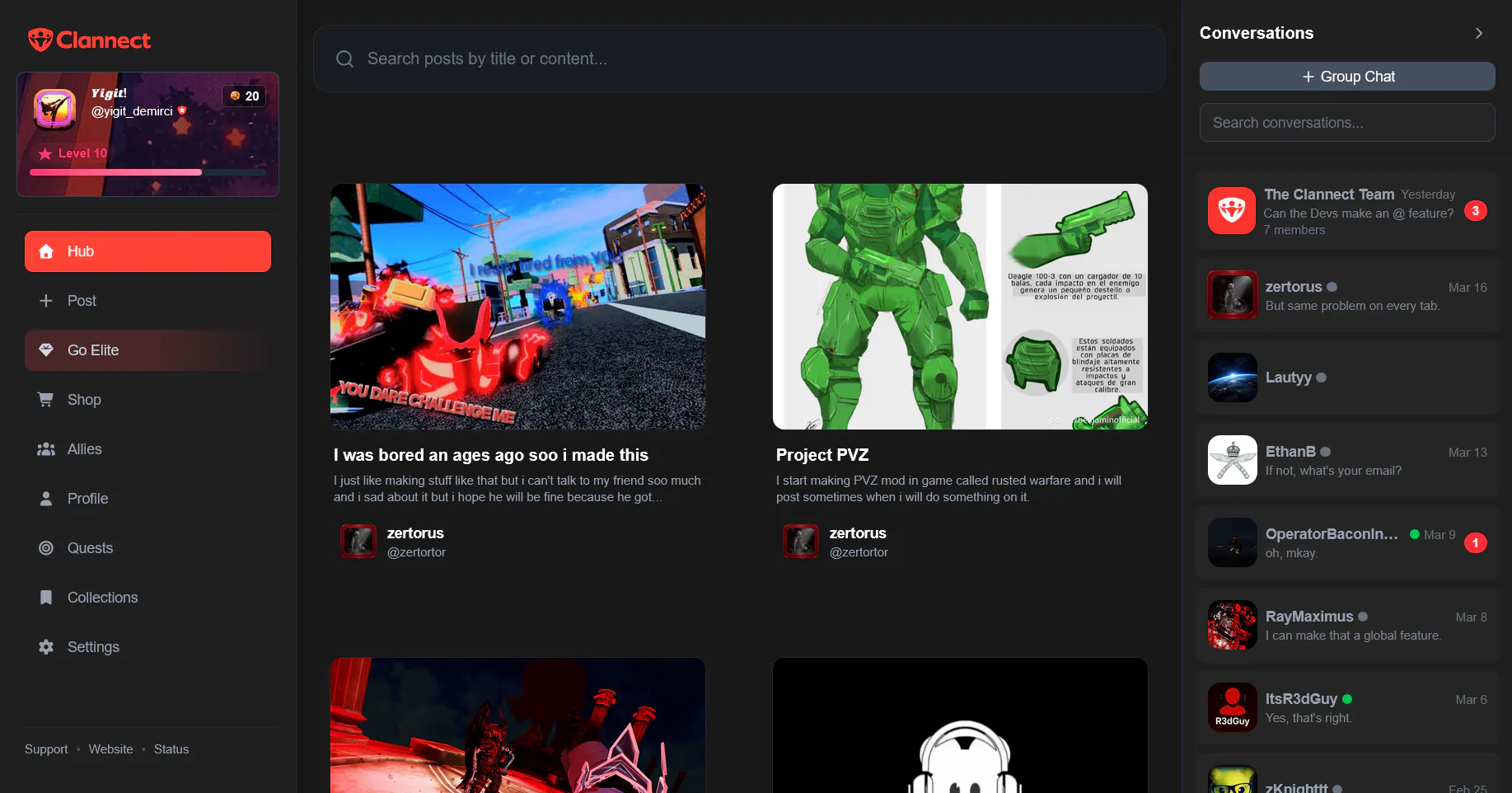Click zertorus avatar under bored post
The width and height of the screenshot is (1512, 793).
tap(358, 542)
